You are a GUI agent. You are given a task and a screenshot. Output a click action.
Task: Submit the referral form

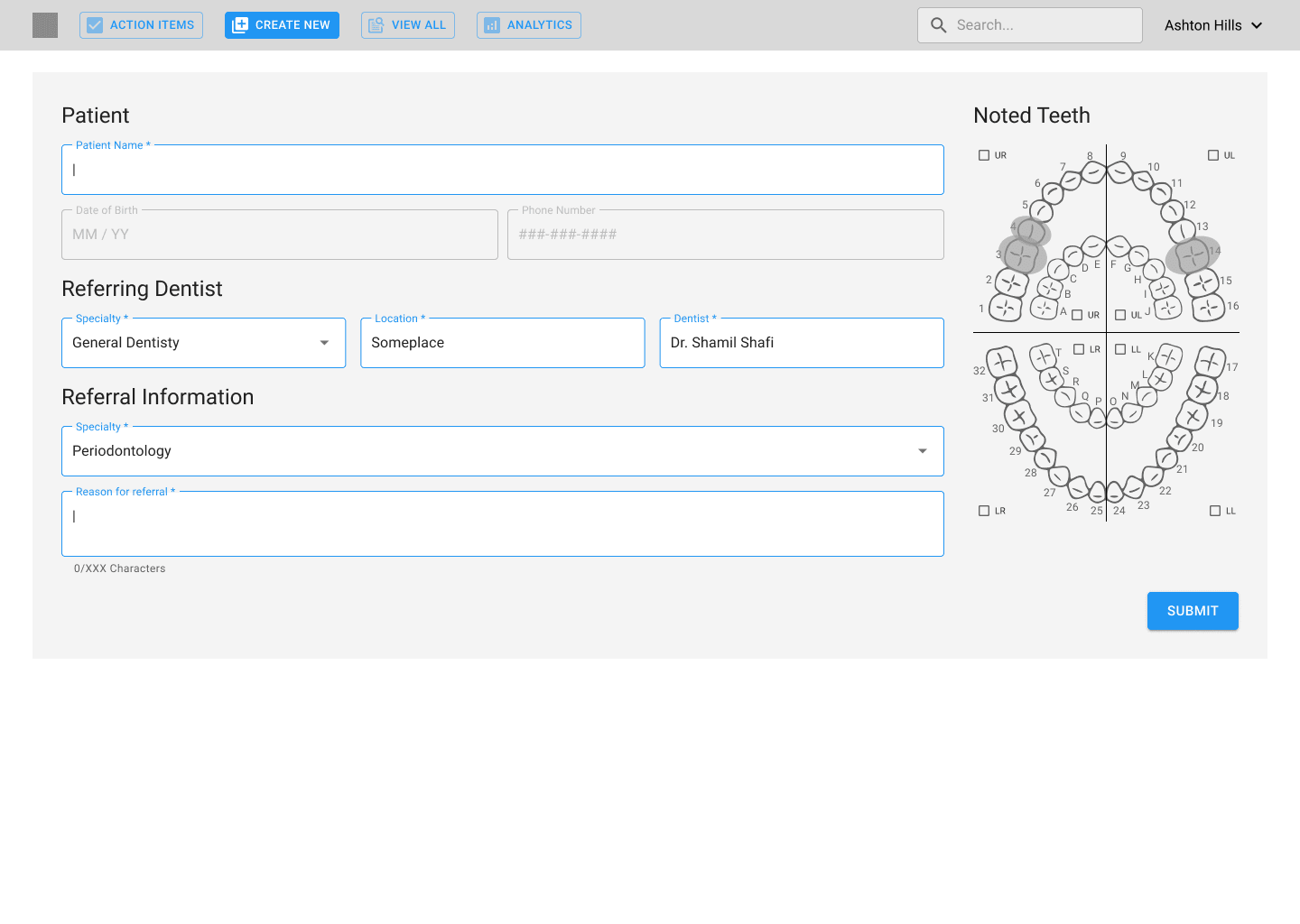point(1193,611)
